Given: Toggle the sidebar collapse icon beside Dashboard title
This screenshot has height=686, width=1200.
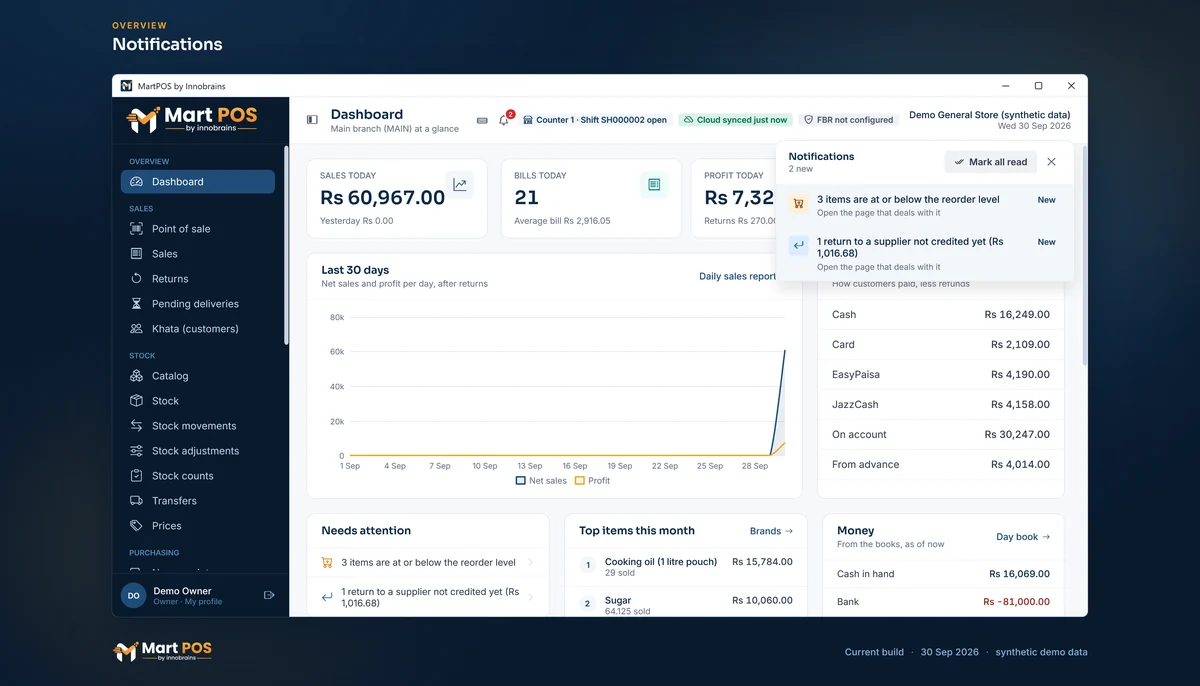Looking at the screenshot, I should tap(312, 120).
